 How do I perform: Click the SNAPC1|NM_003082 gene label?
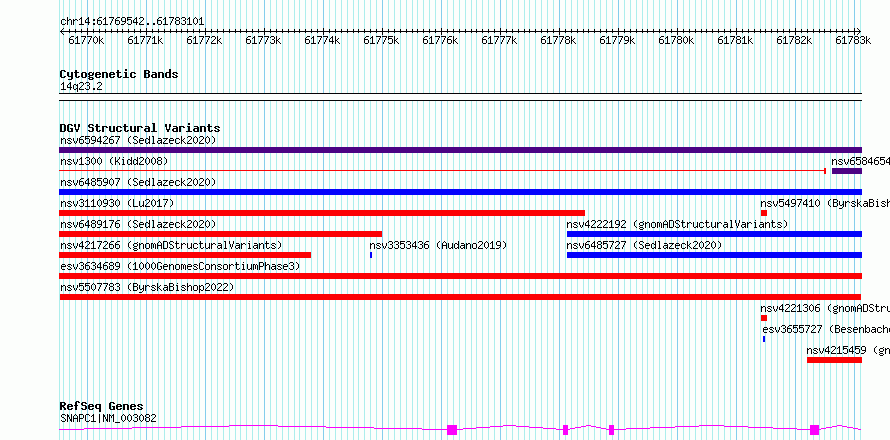pyautogui.click(x=108, y=419)
